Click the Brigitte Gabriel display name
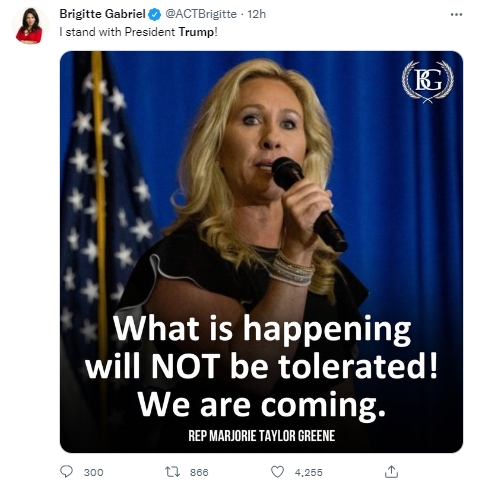Screen dimensions: 477x490 [102, 14]
